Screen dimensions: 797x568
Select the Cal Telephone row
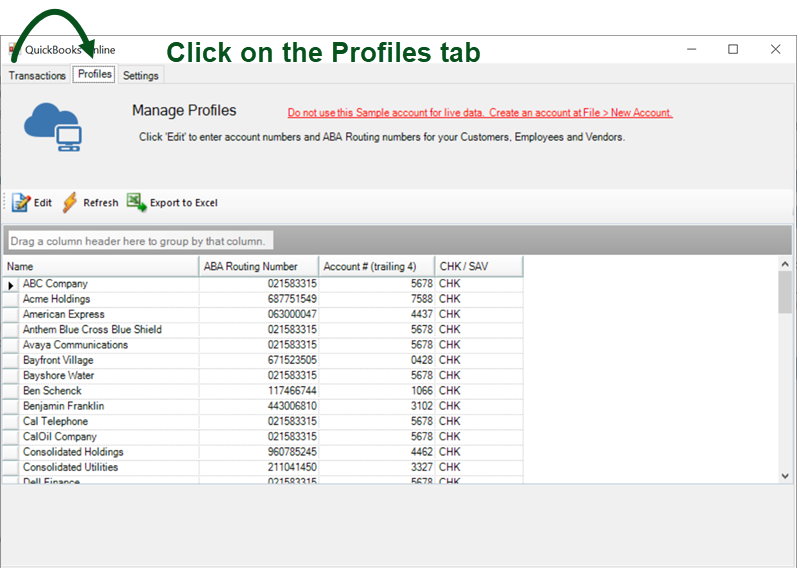pos(263,421)
